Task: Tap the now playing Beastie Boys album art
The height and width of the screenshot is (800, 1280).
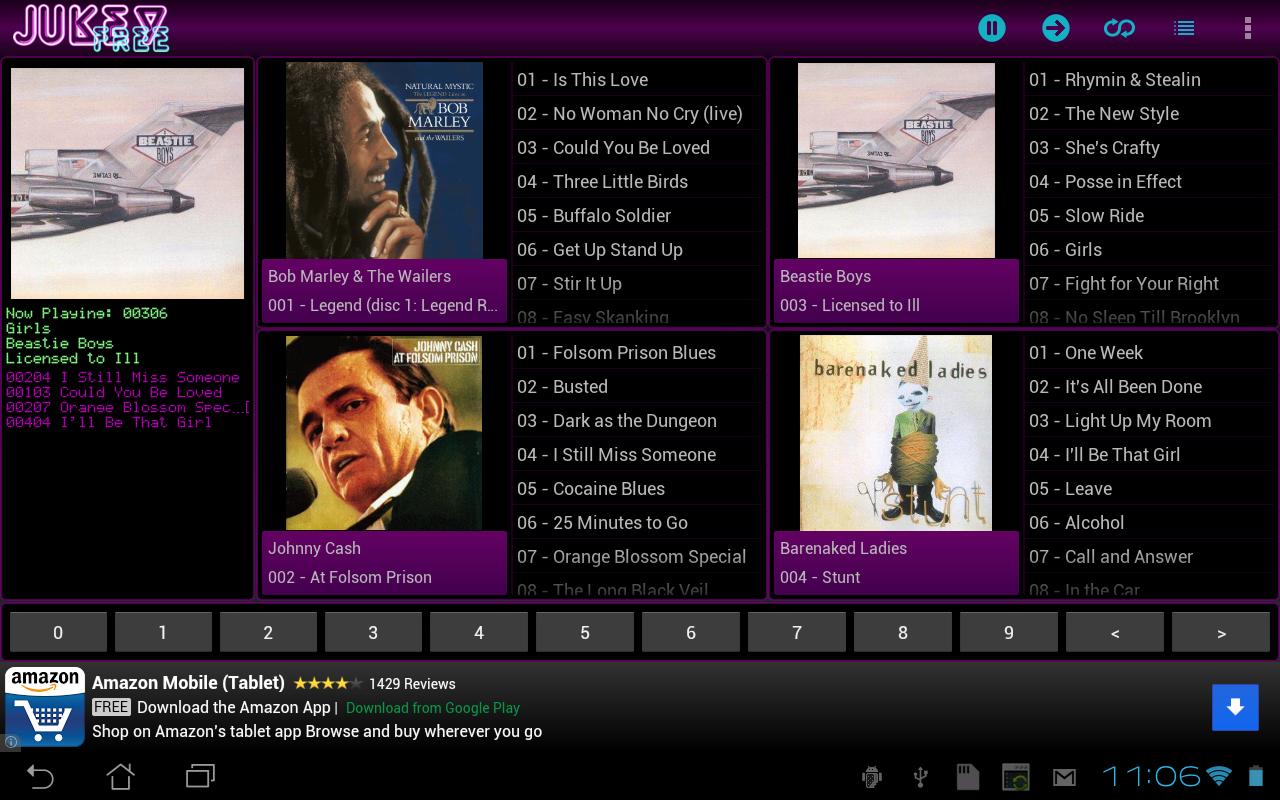Action: (x=127, y=183)
